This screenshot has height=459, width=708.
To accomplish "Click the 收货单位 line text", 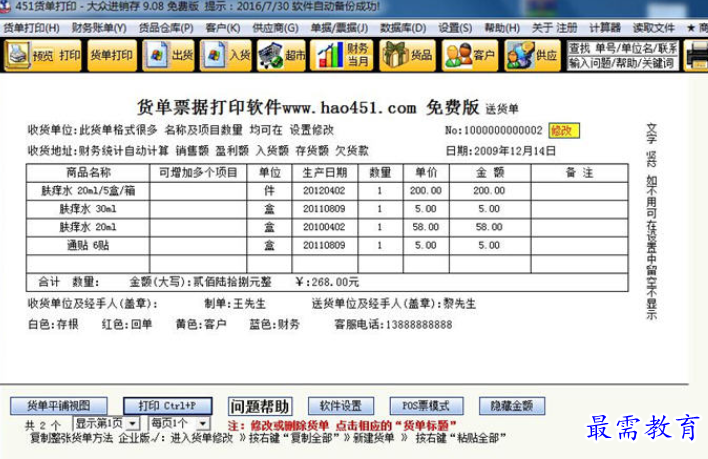I will 181,130.
